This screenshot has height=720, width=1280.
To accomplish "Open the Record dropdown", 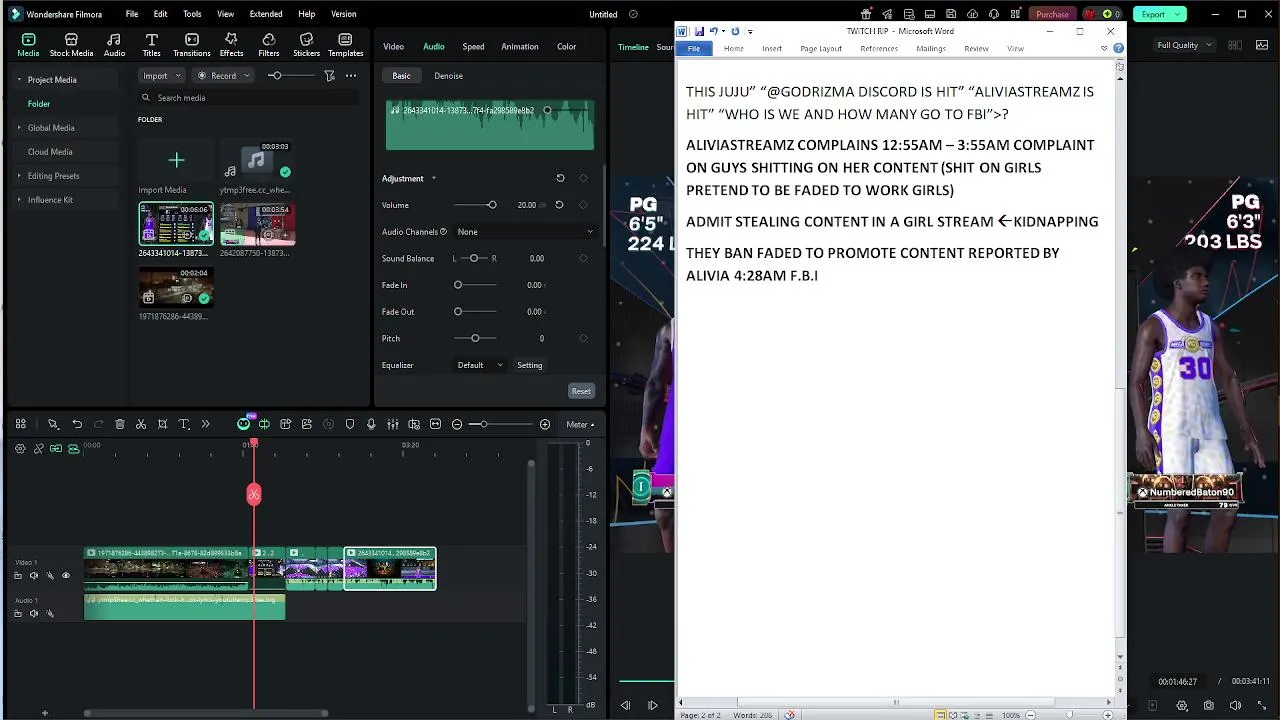I will (222, 76).
